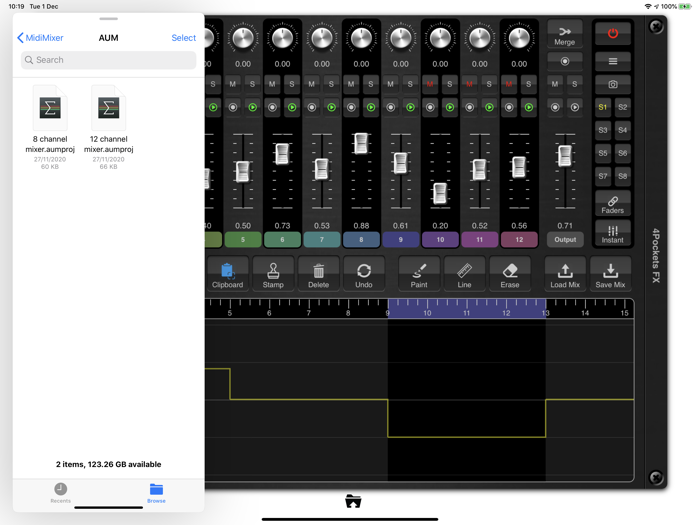The image size is (700, 525).
Task: Click Save Mix
Action: coord(610,274)
